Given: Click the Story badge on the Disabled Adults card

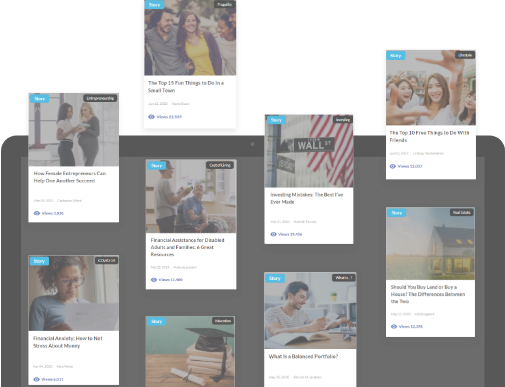Looking at the screenshot, I should [x=156, y=166].
